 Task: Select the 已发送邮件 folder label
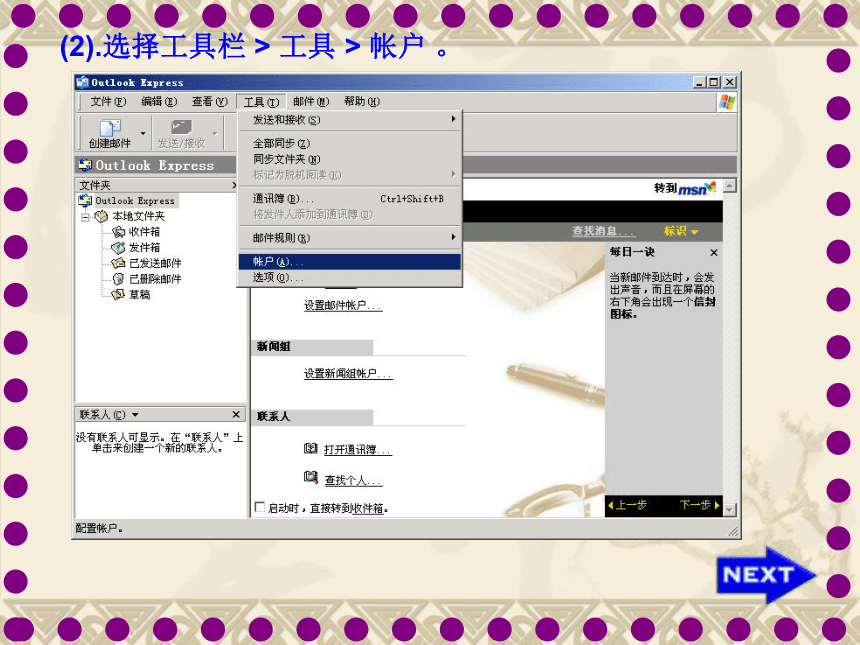[155, 263]
